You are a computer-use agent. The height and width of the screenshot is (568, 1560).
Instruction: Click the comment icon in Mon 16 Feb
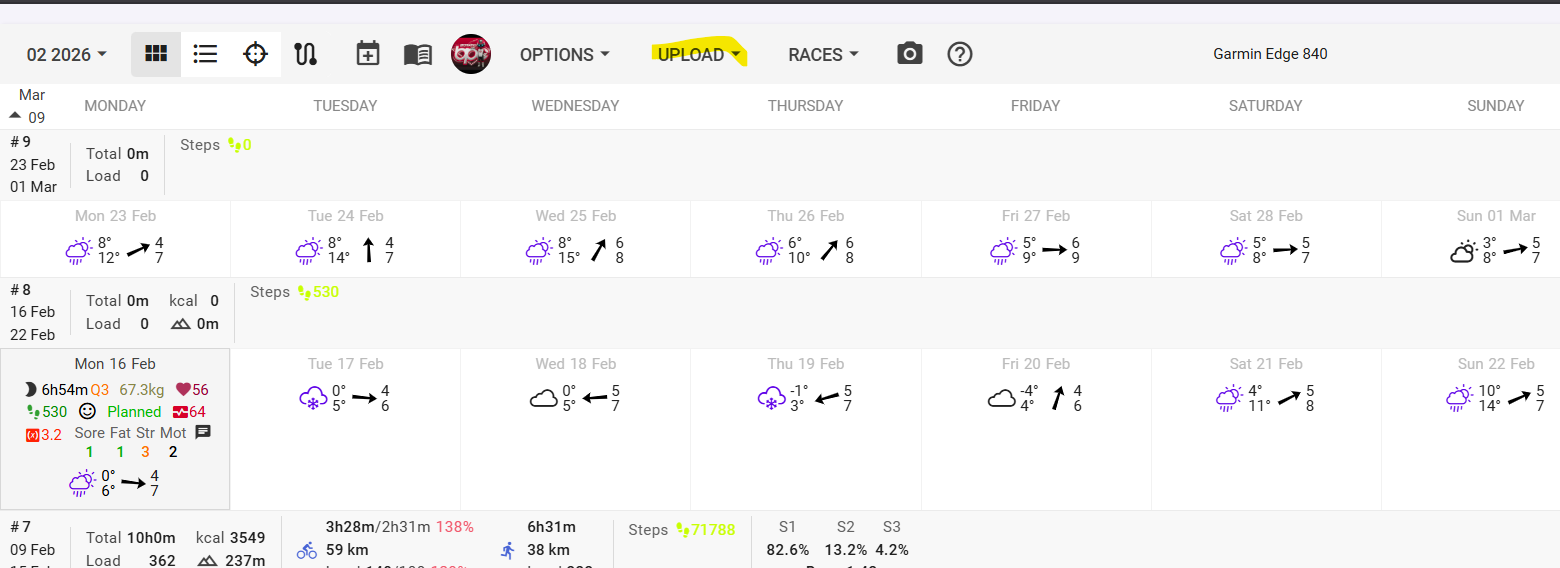point(203,432)
